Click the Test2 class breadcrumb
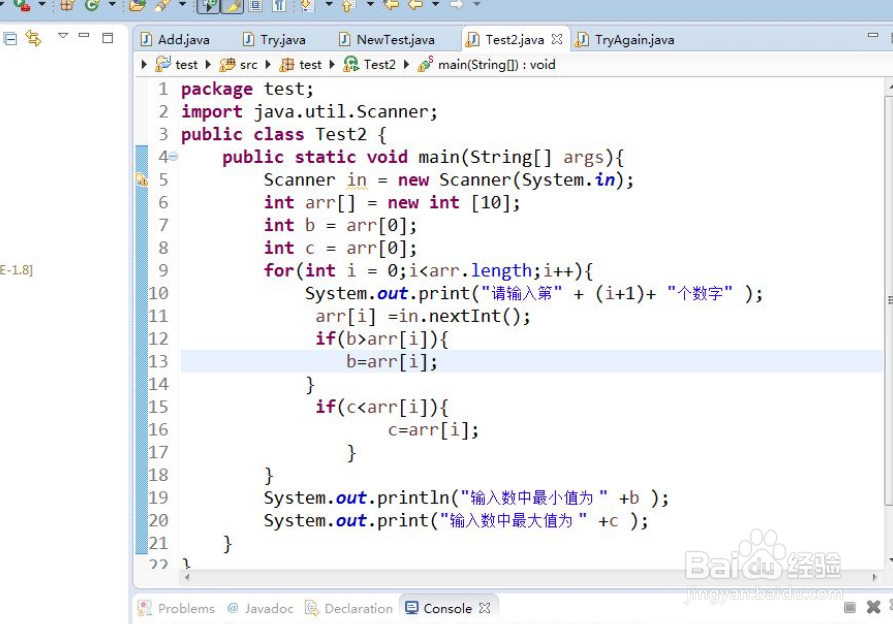This screenshot has width=893, height=624. click(370, 64)
